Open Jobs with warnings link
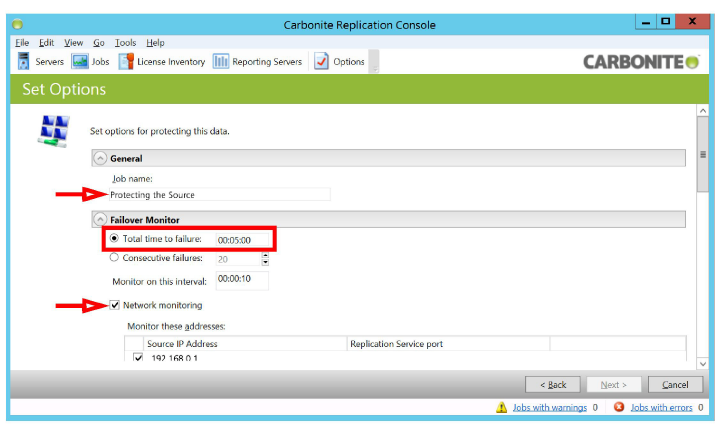720x439 pixels. [550, 407]
